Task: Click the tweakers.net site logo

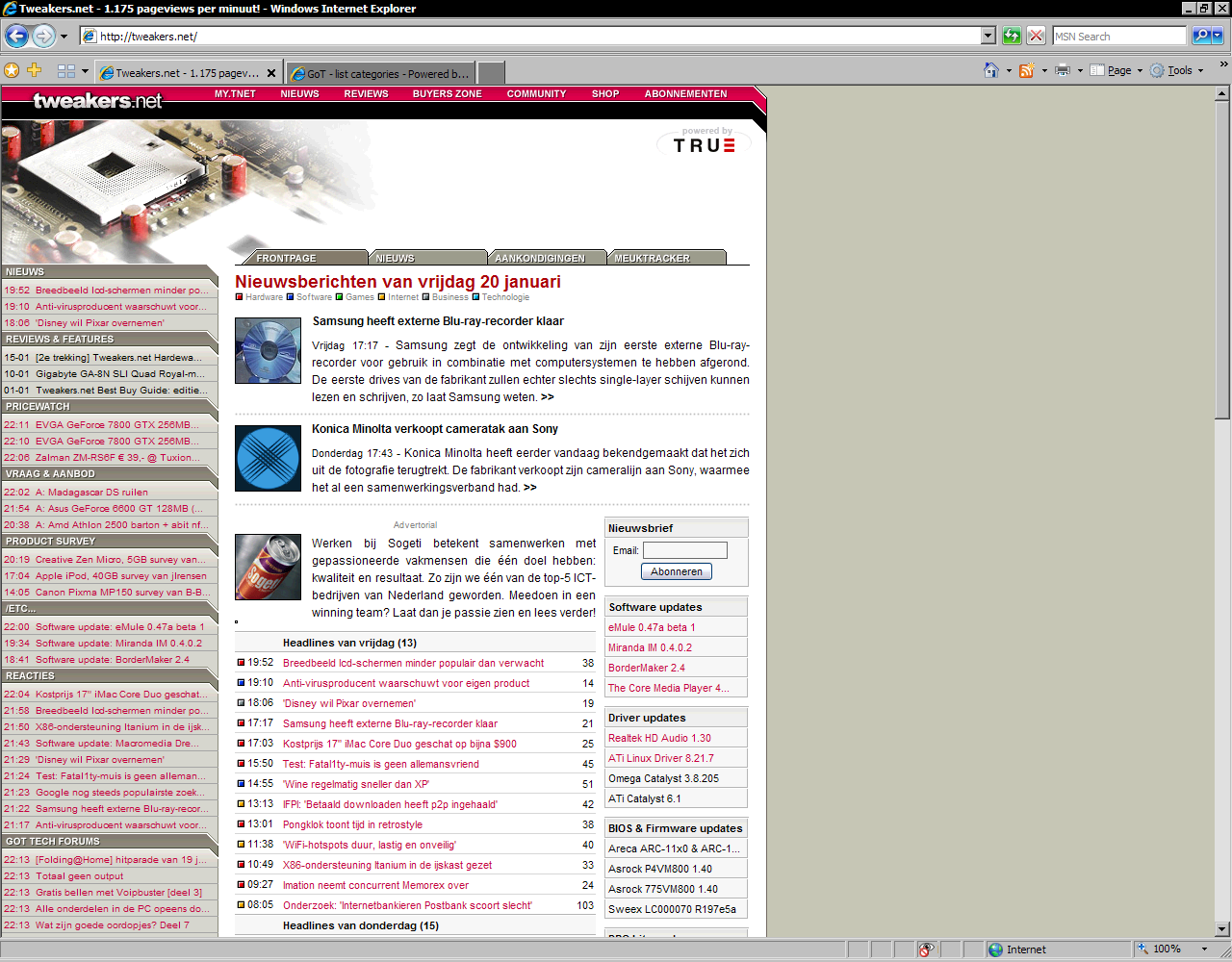Action: [x=97, y=101]
